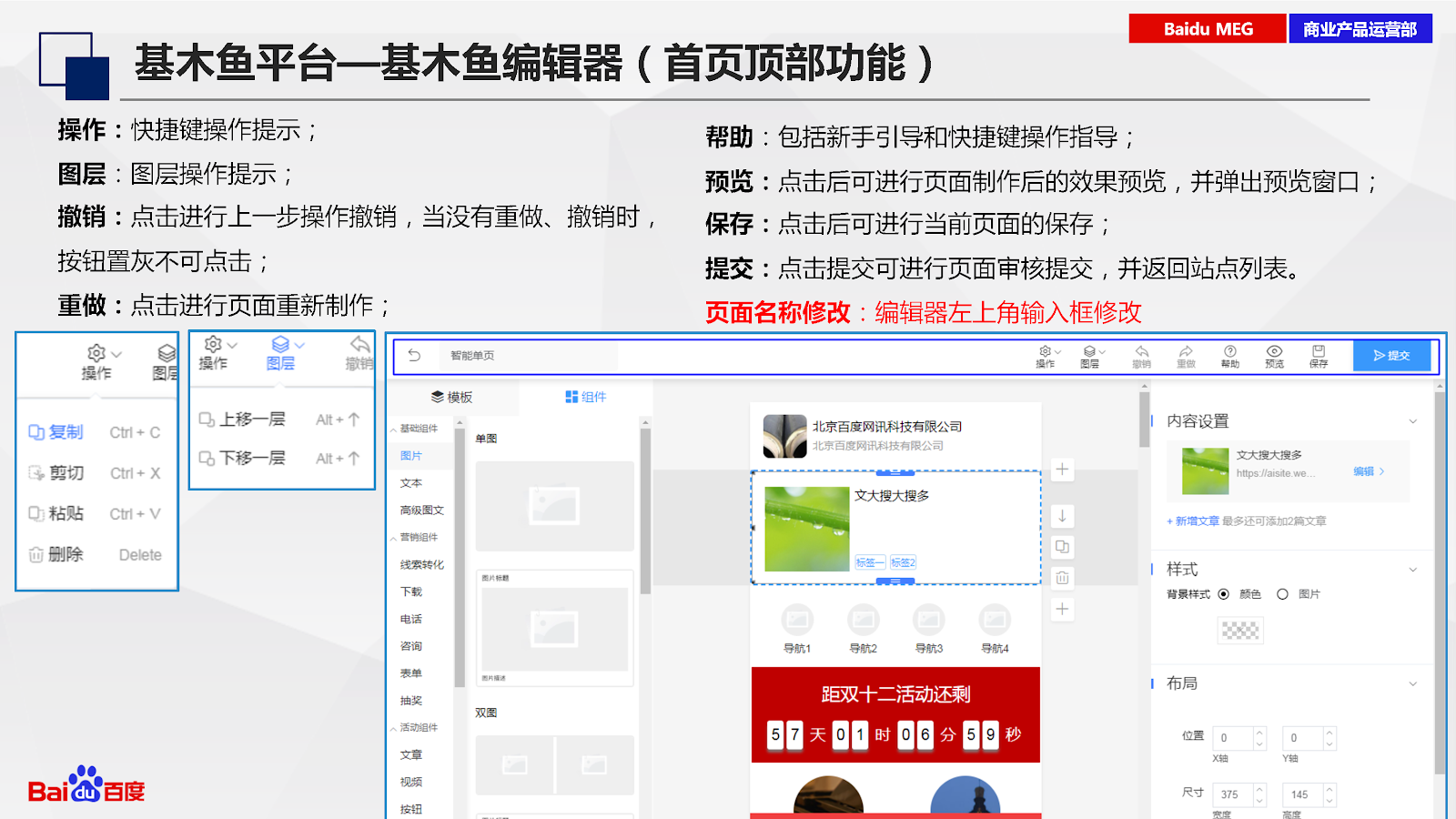Click the 距双十二活动还剩 countdown banner text
Viewport: 1456px width, 819px height.
(x=895, y=694)
